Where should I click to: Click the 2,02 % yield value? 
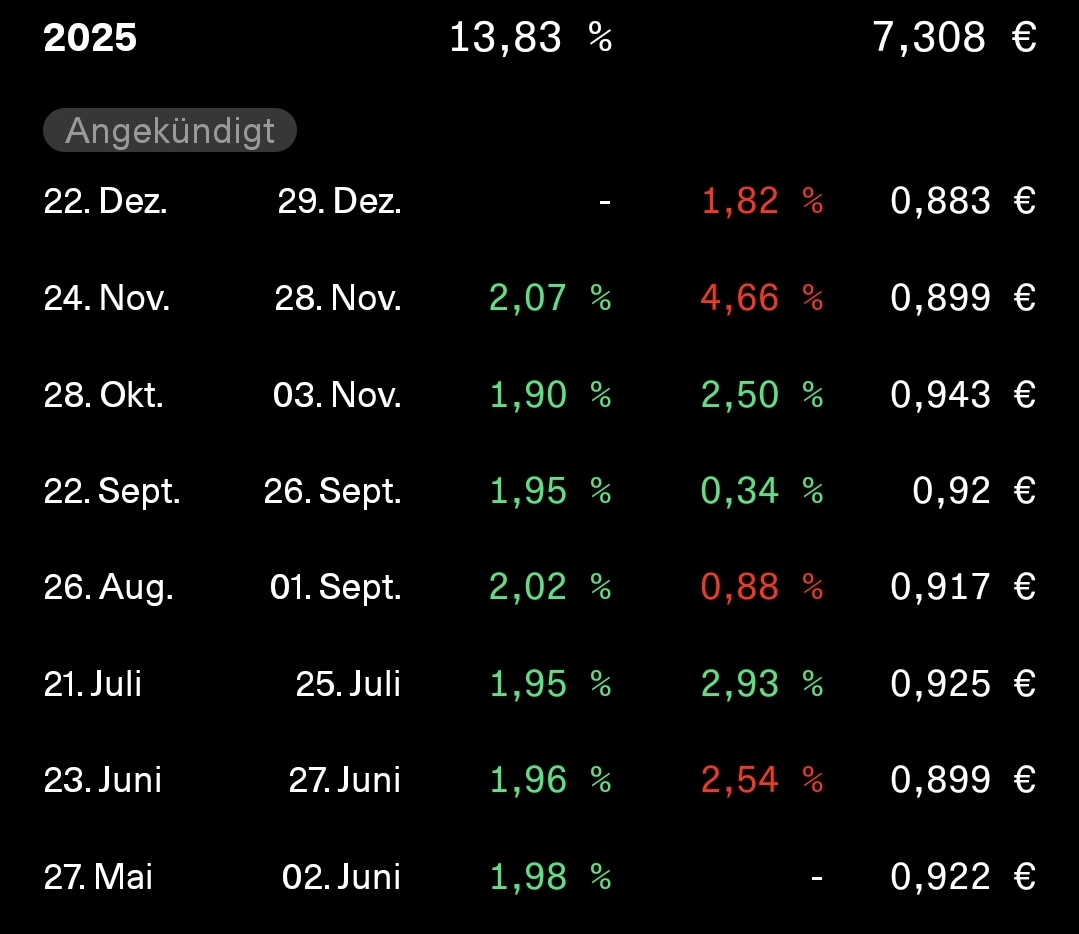549,587
